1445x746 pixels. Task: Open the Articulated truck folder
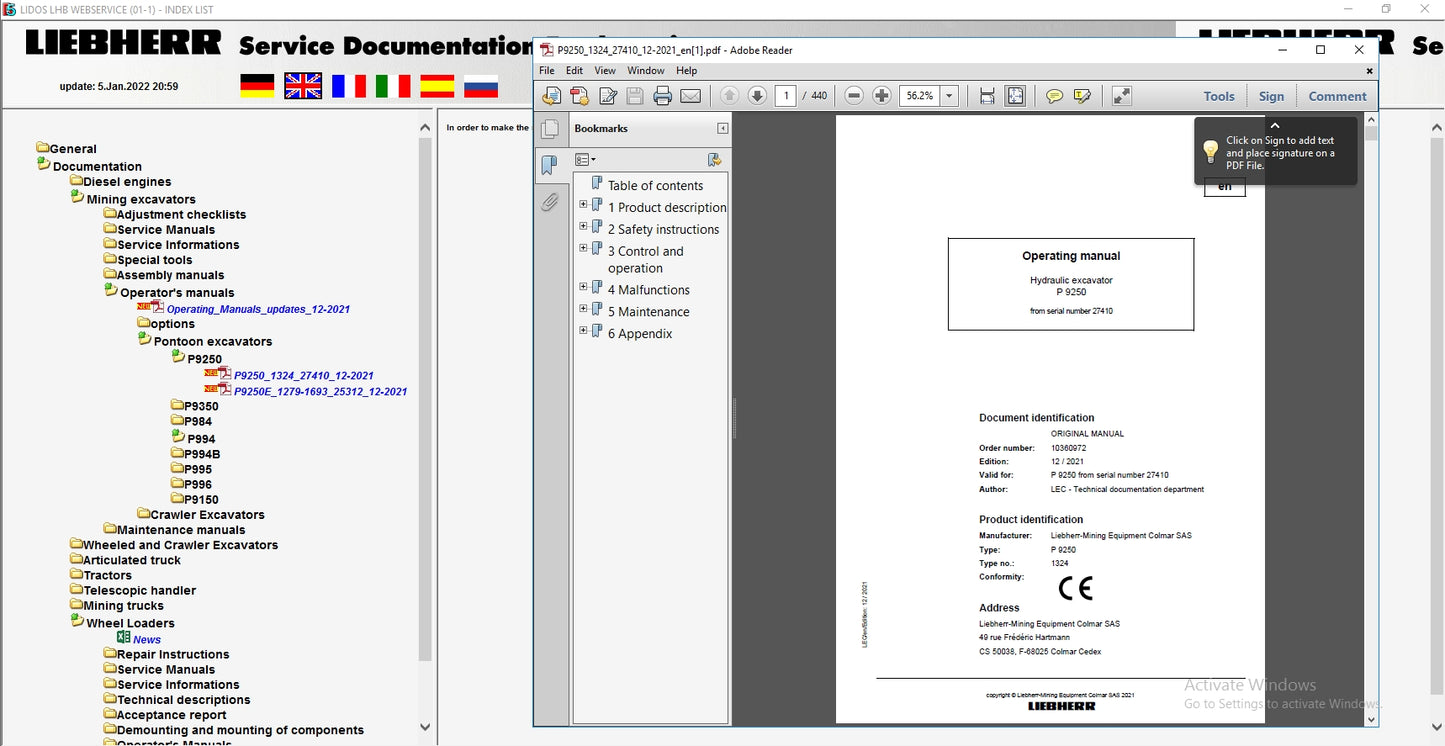coord(132,561)
